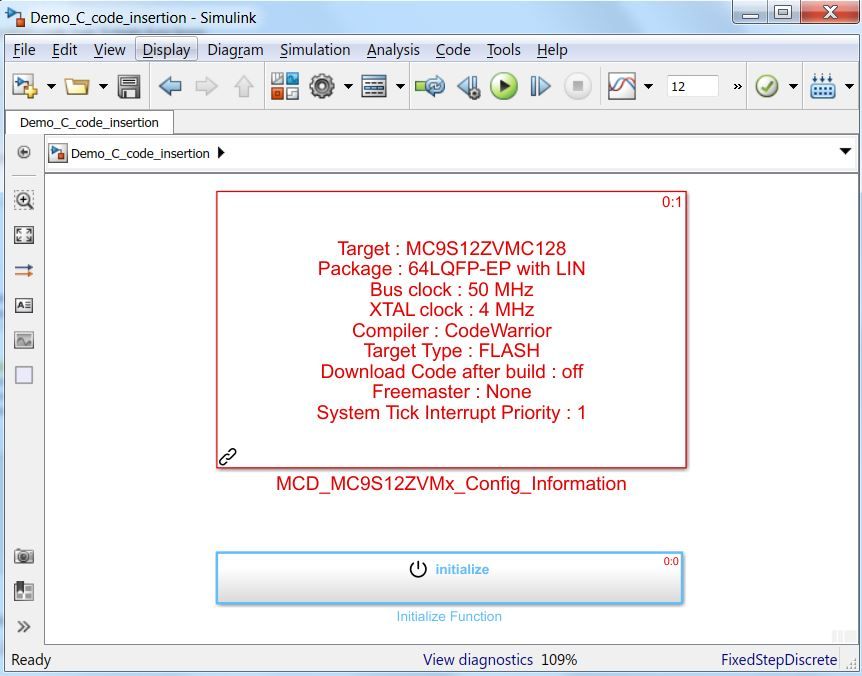Click the simulation stop time field
Image resolution: width=862 pixels, height=676 pixels.
click(693, 86)
